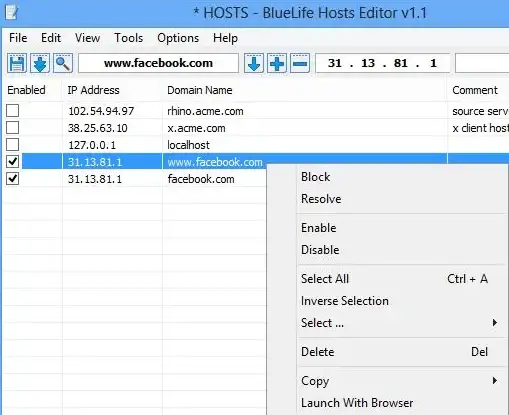Choose Delete in the context menu
This screenshot has height=415, width=509.
click(317, 352)
